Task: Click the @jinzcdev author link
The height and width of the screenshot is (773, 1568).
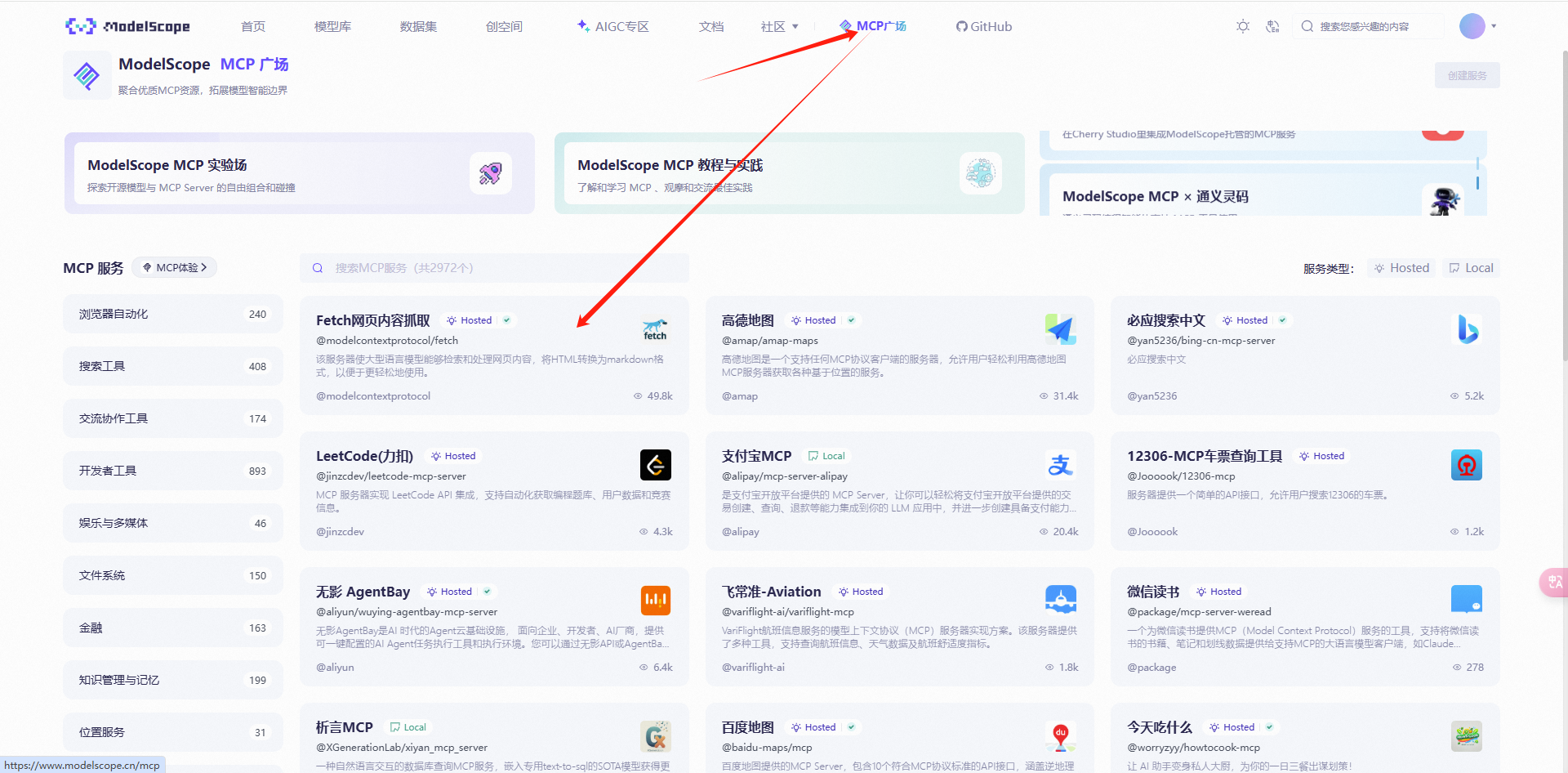Action: pyautogui.click(x=340, y=532)
